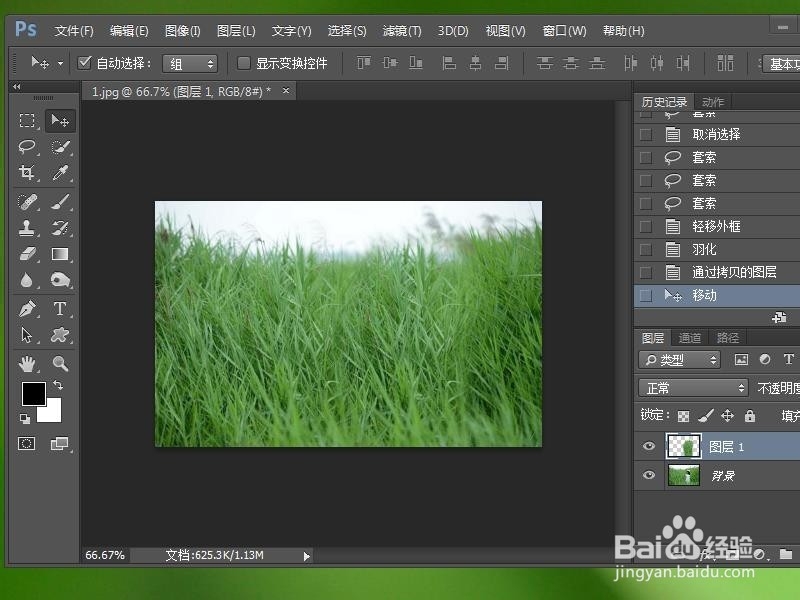Viewport: 800px width, 600px height.
Task: Open the 滤镜(T) menu
Action: [x=402, y=31]
